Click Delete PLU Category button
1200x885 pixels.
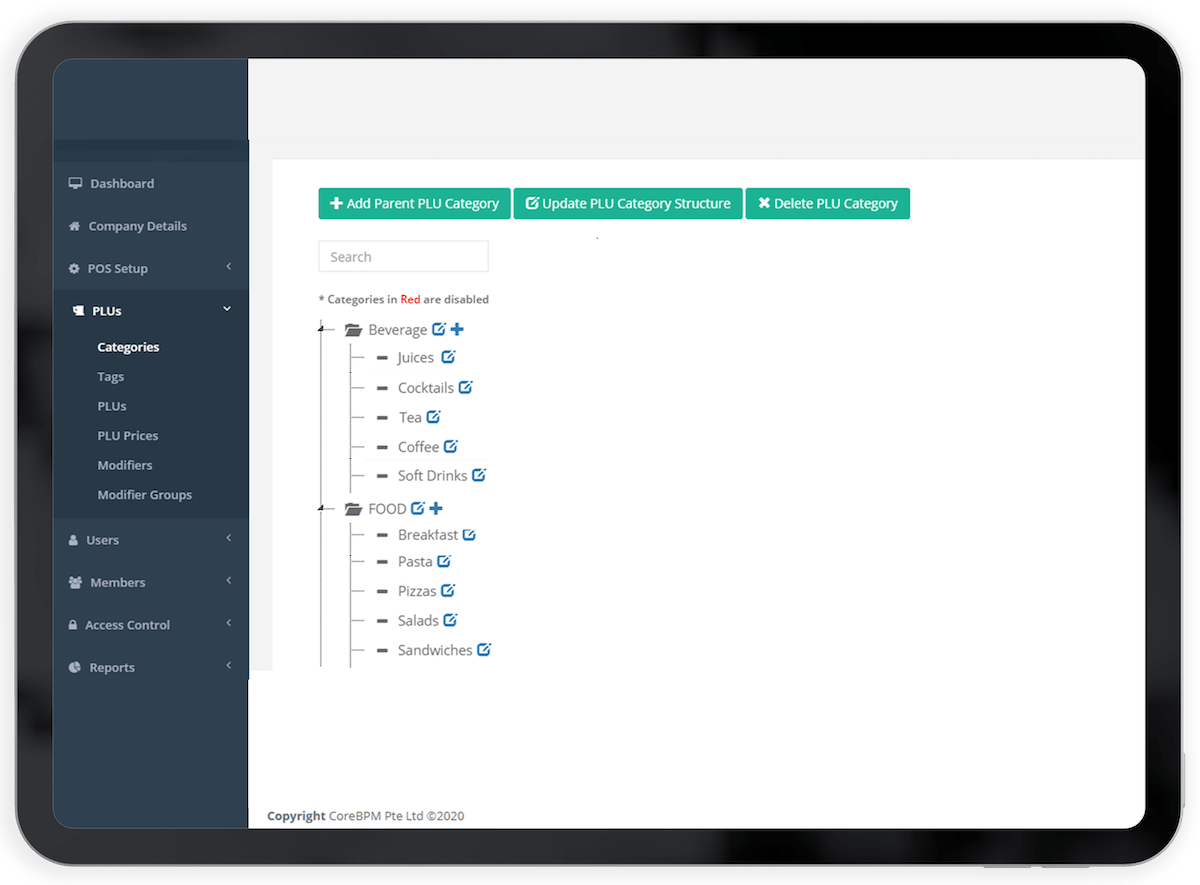(x=828, y=203)
